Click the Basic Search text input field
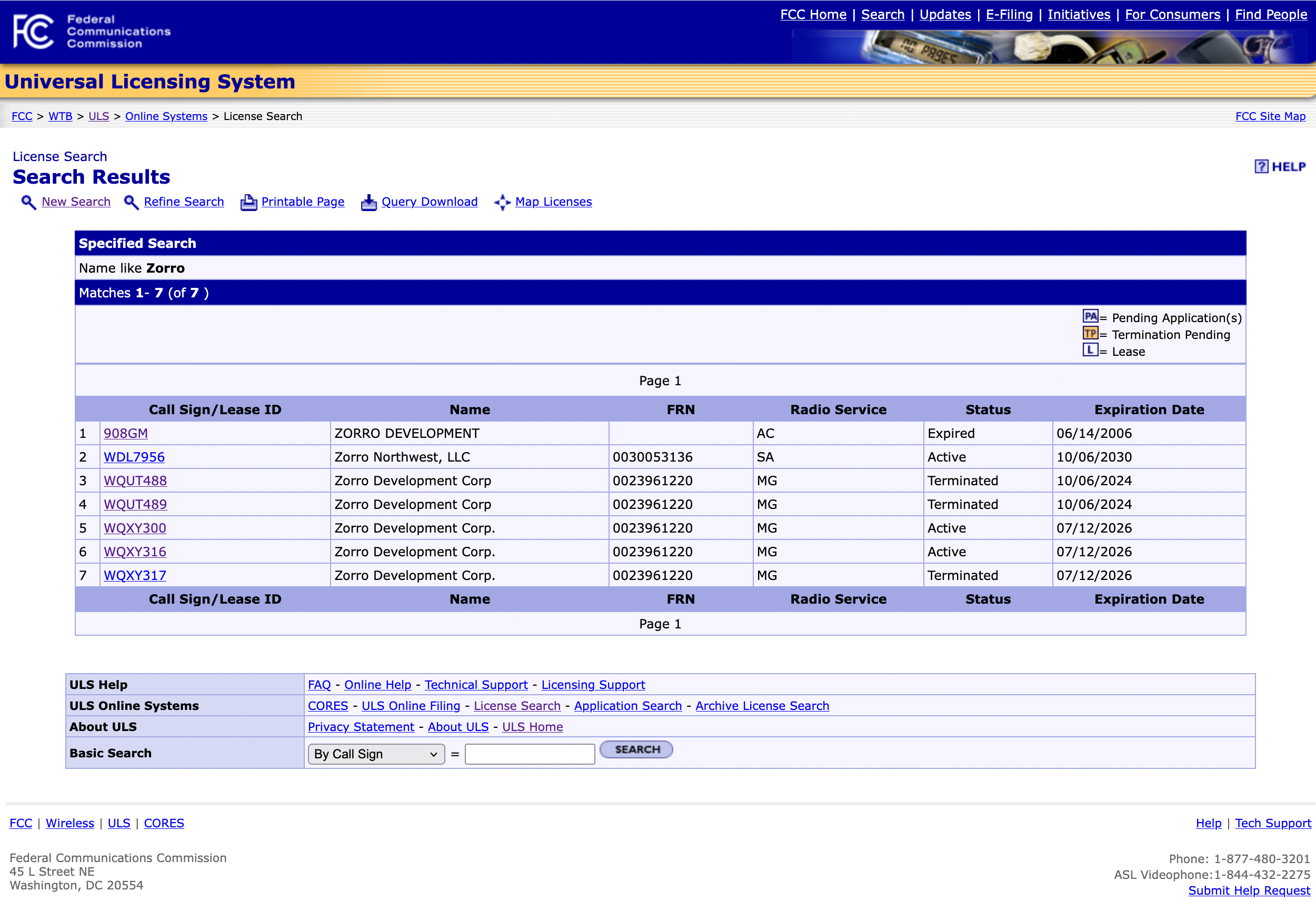Viewport: 1316px width, 921px height. 530,754
